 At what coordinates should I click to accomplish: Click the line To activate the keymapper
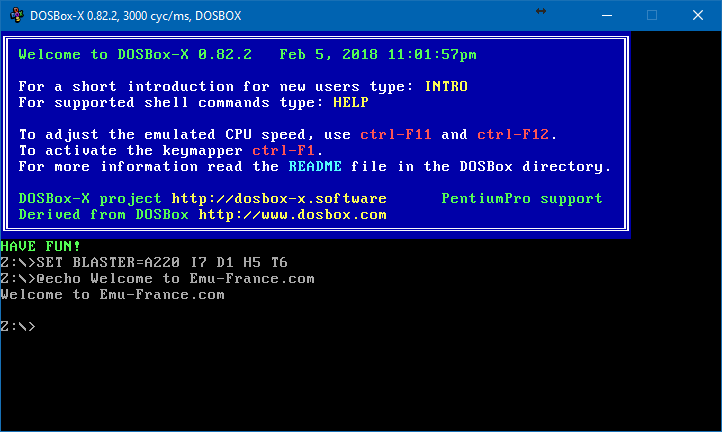171,151
